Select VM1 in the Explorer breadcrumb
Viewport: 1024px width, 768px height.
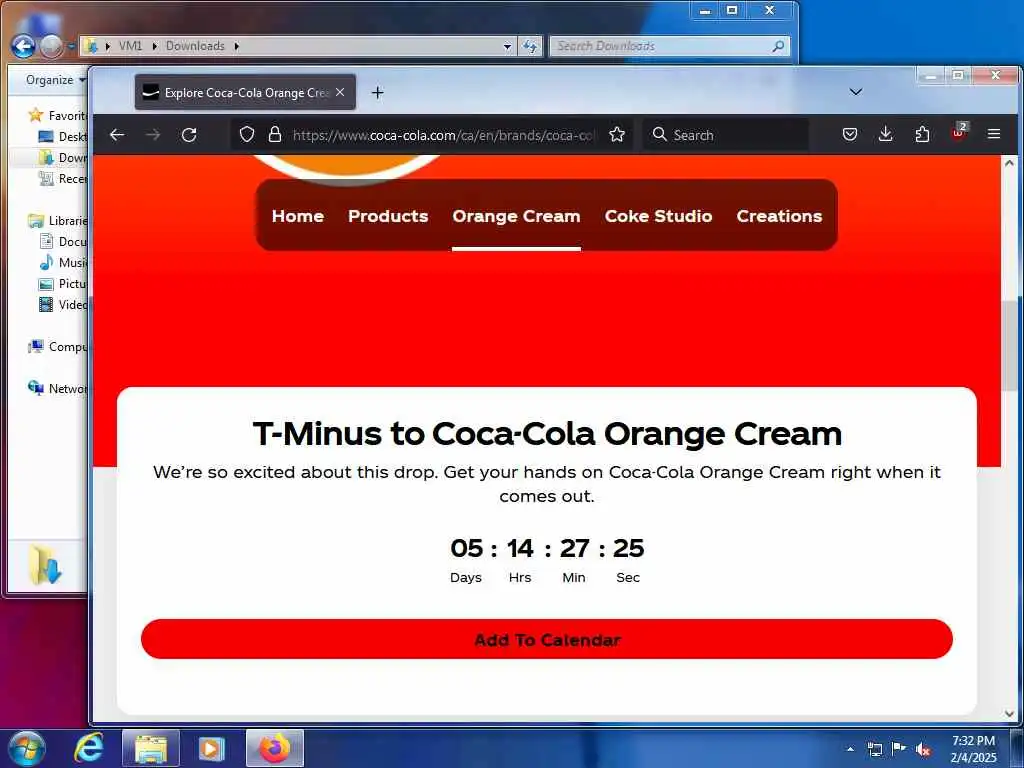pyautogui.click(x=130, y=46)
